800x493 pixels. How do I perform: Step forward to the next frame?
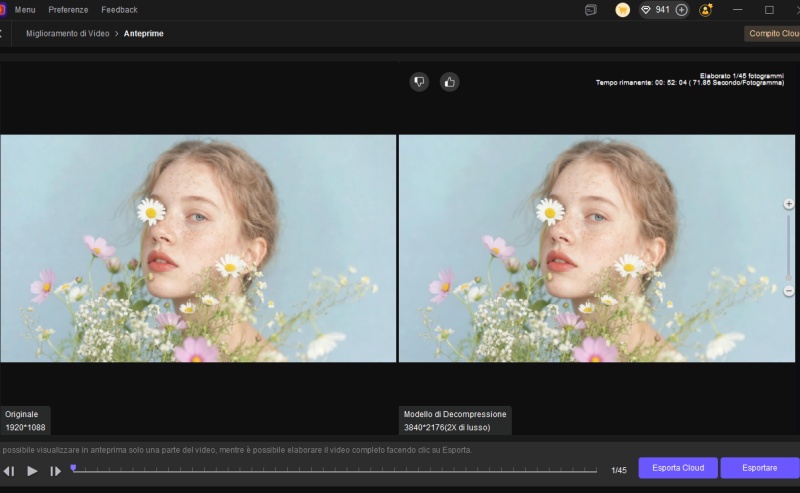click(x=55, y=470)
